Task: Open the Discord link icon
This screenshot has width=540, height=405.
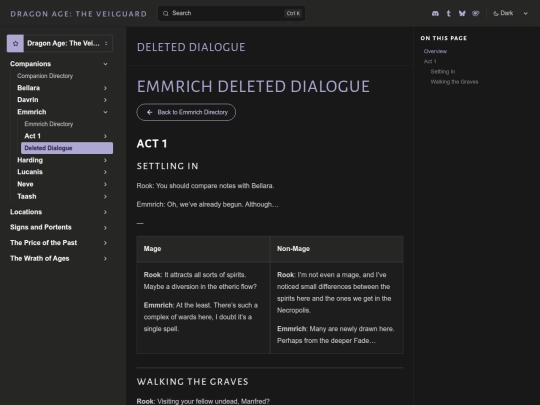Action: pyautogui.click(x=435, y=13)
